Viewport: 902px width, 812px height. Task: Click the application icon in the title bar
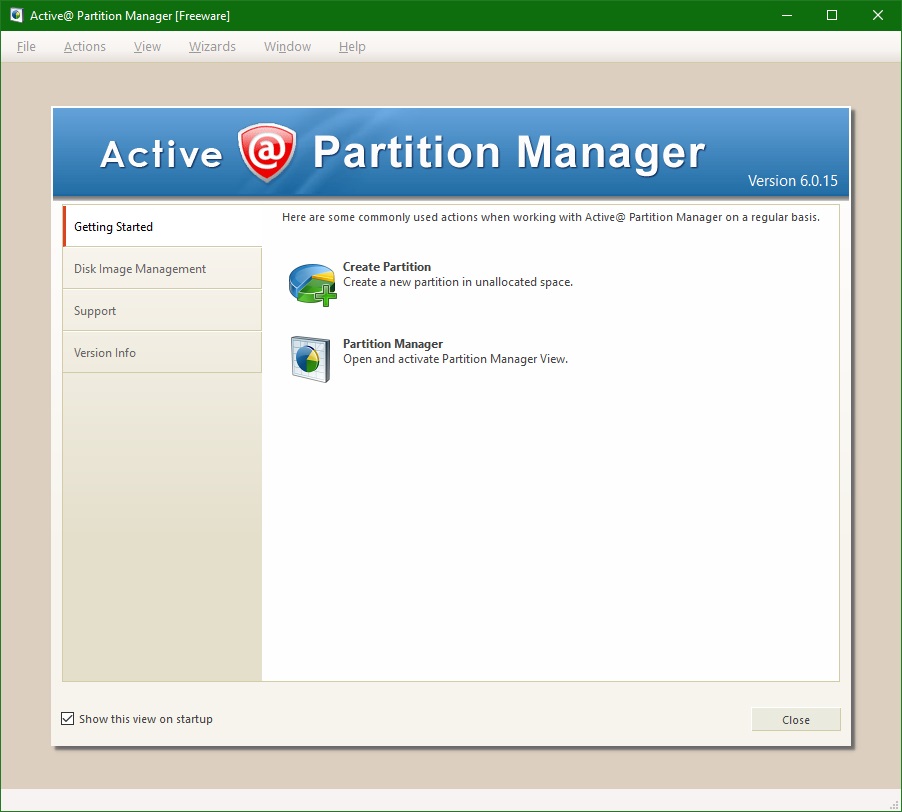point(14,15)
